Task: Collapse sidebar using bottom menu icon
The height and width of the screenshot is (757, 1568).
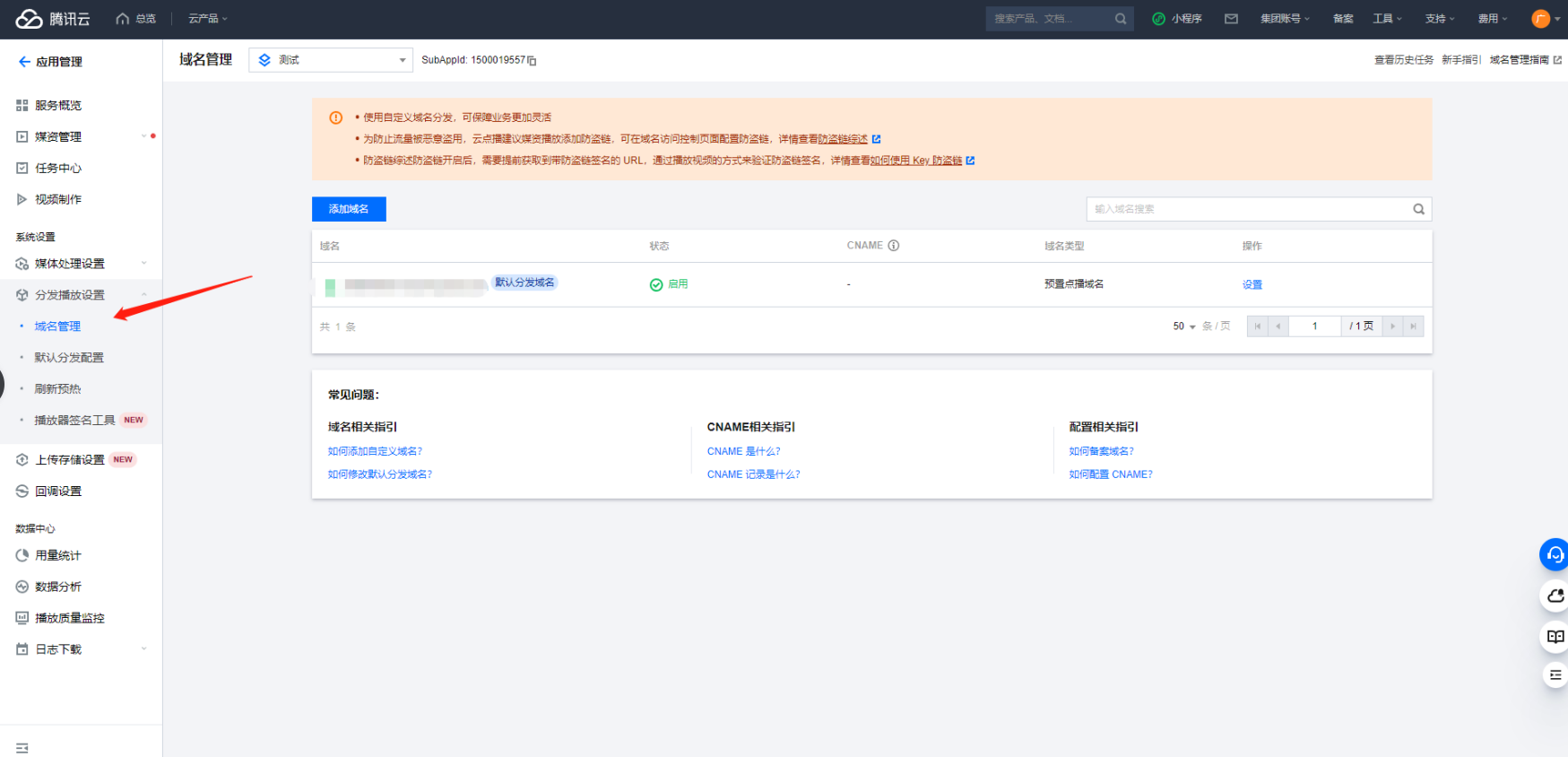Action: click(22, 747)
